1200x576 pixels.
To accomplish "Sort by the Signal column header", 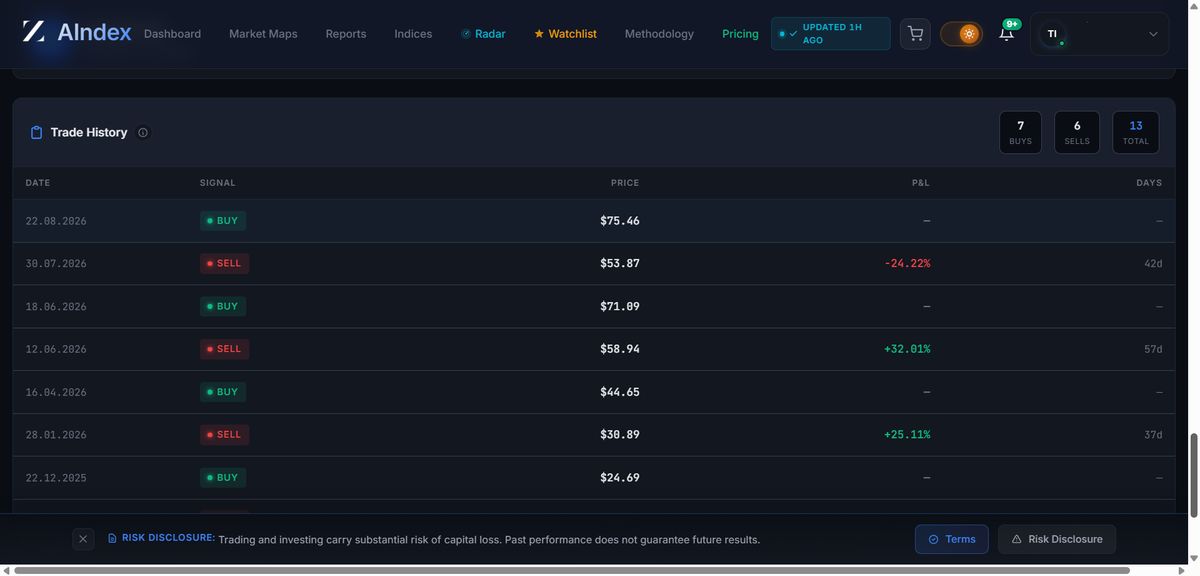I will [x=218, y=183].
